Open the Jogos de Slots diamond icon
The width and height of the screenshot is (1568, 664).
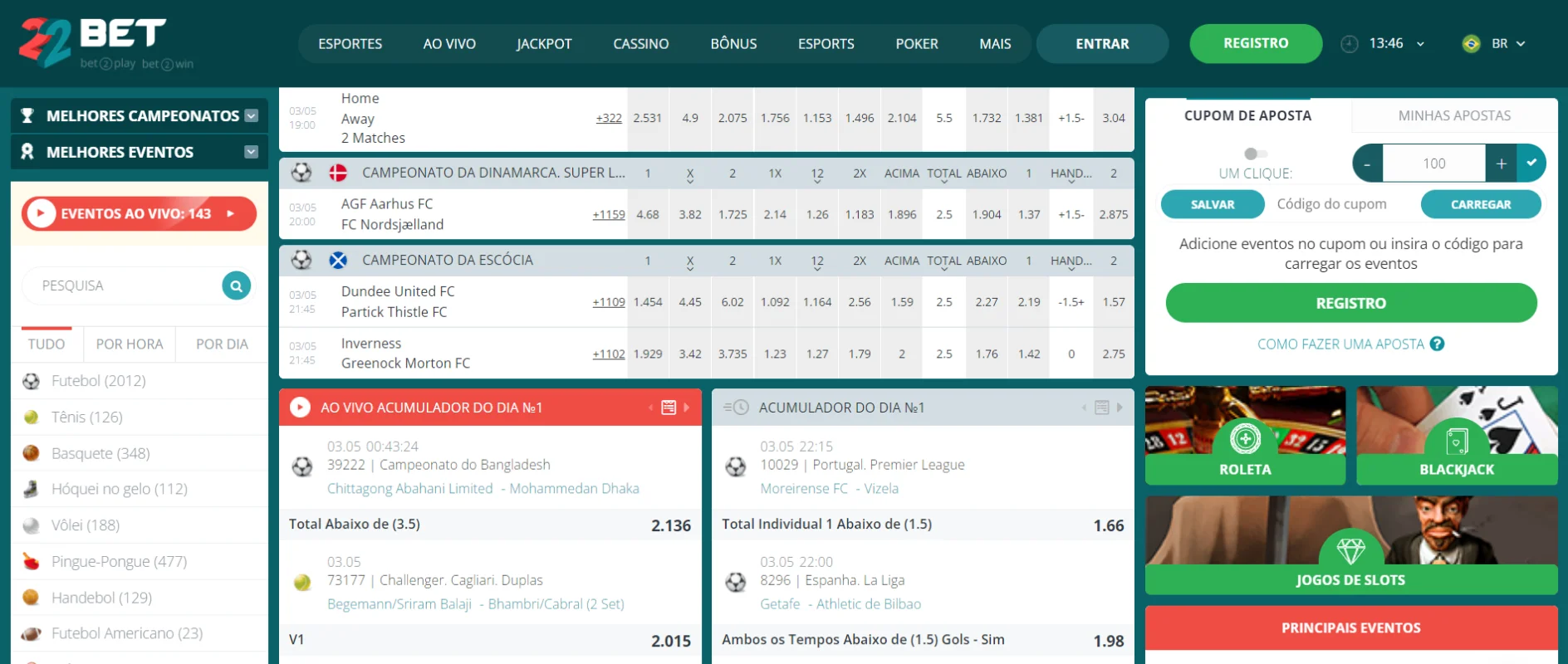point(1351,549)
